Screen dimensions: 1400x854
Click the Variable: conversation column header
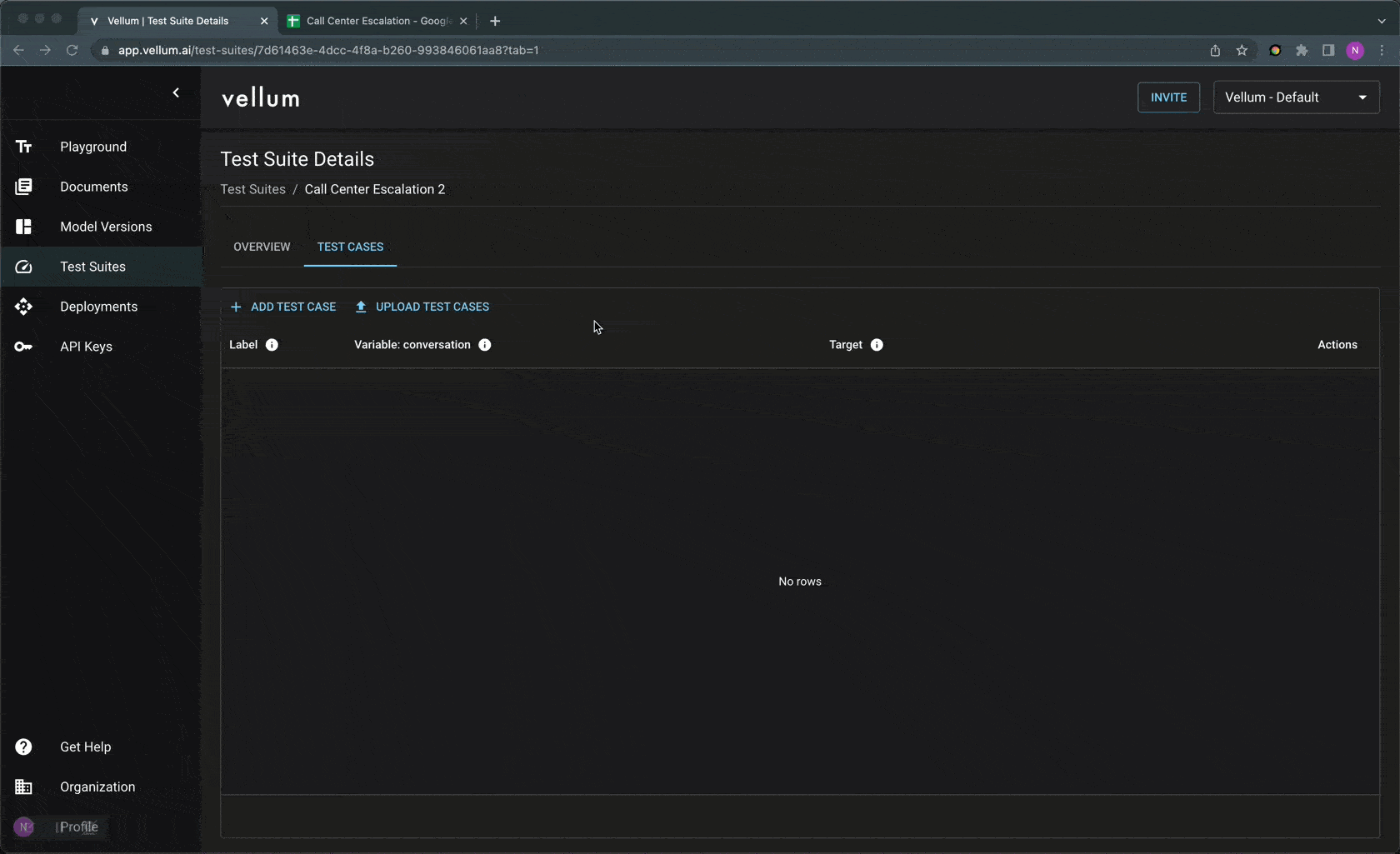[412, 345]
